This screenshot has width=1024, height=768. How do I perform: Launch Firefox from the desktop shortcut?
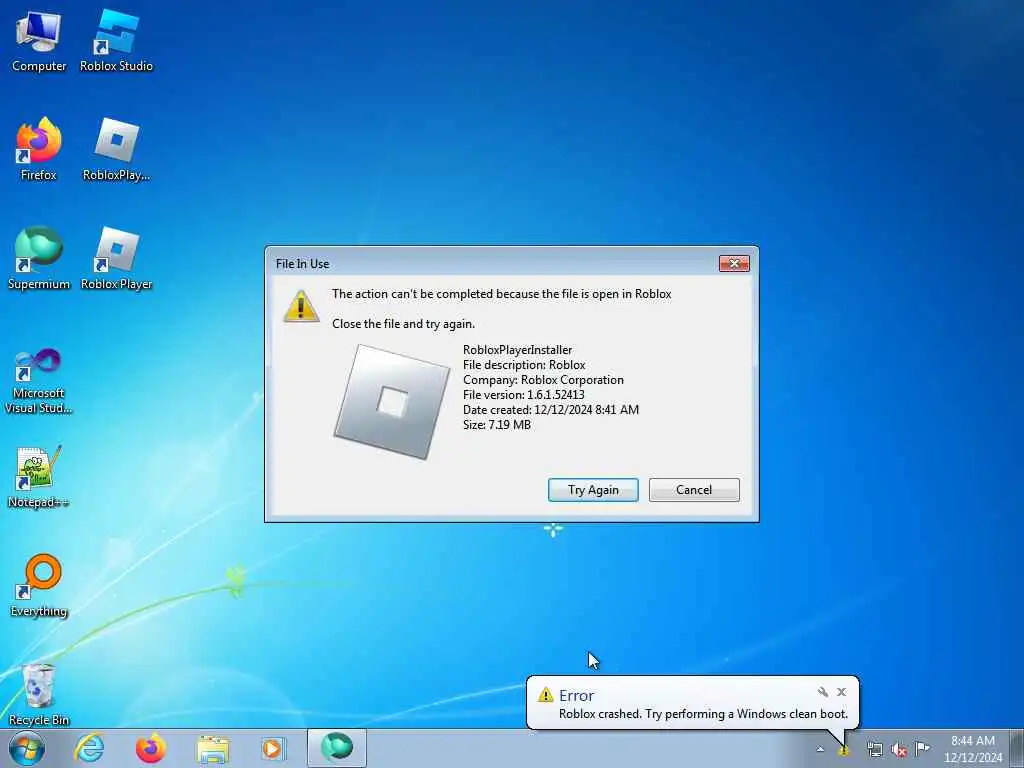[39, 150]
